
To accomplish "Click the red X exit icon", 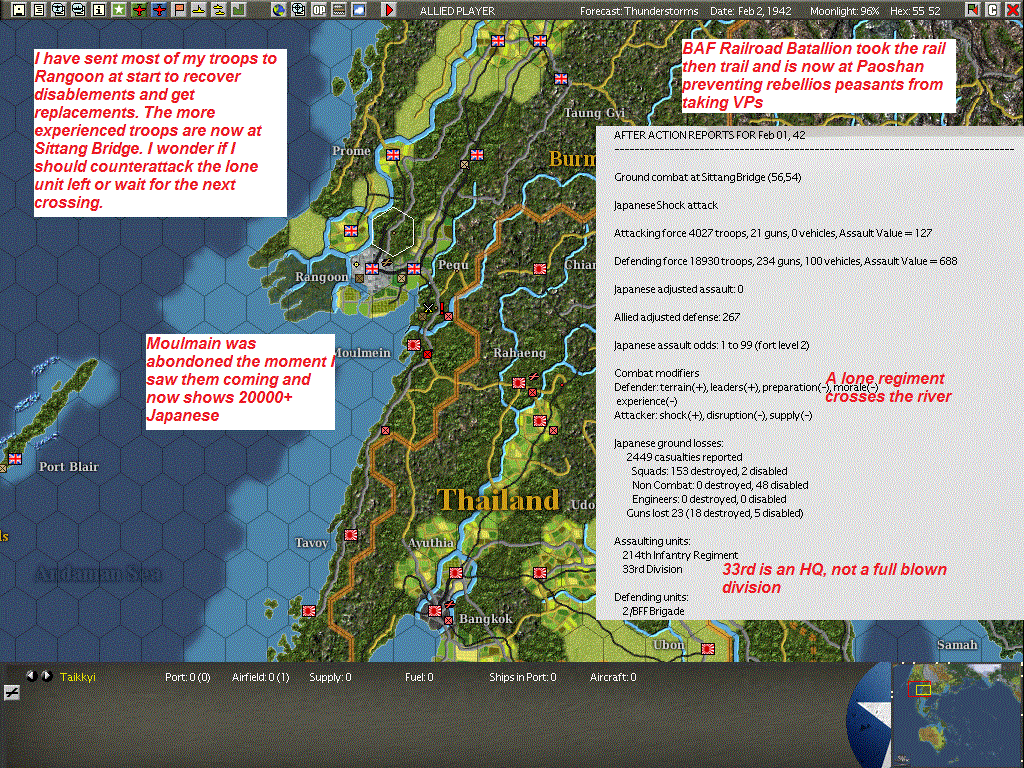I will click(1012, 9).
